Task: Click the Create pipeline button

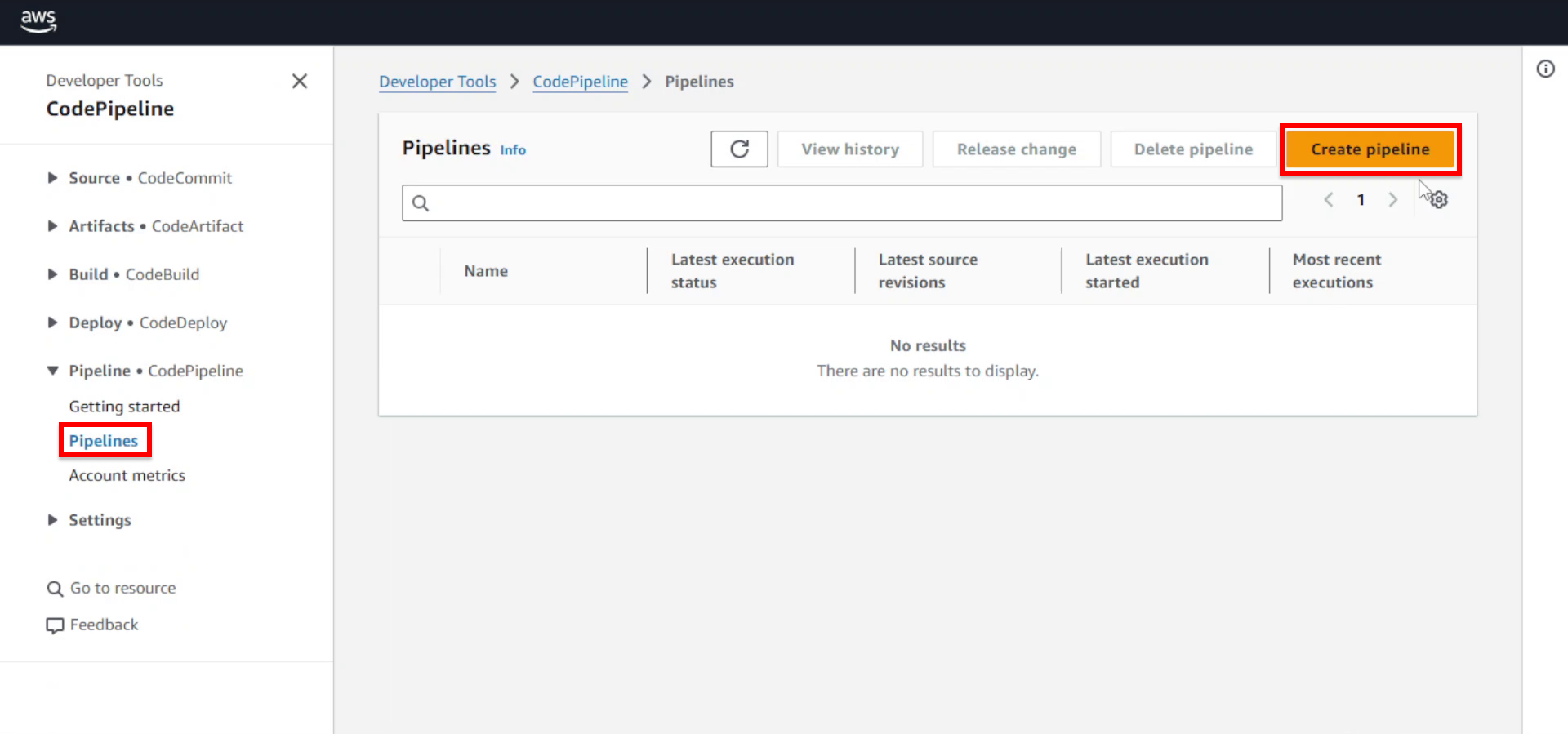Action: point(1370,149)
